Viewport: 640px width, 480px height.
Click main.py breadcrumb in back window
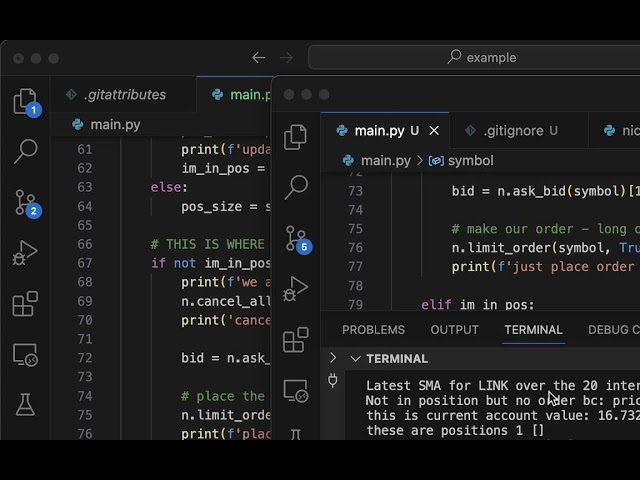pos(106,124)
